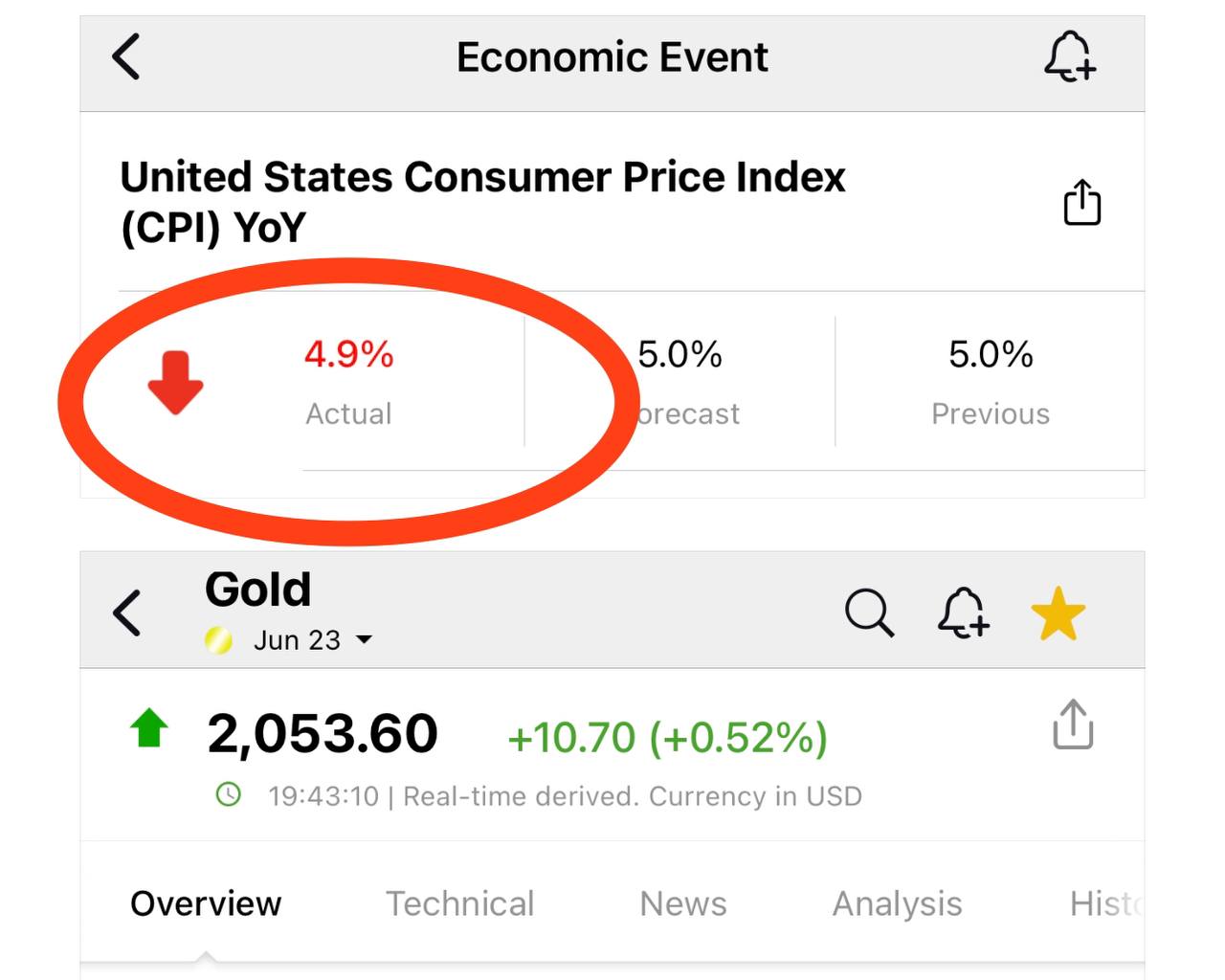
Task: Click the Gold price 2,053.60
Action: 323,734
